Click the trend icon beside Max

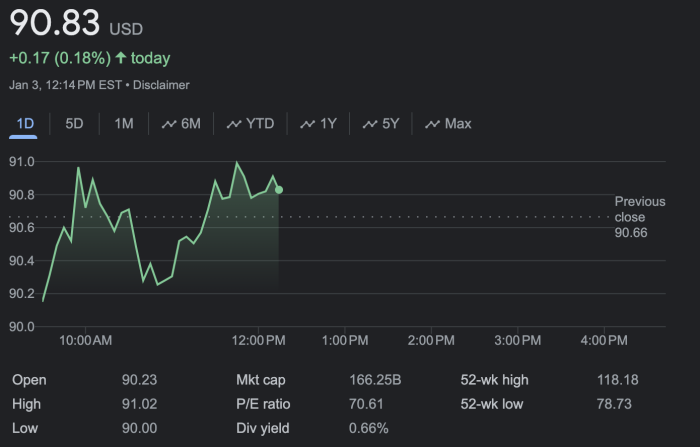pos(432,124)
